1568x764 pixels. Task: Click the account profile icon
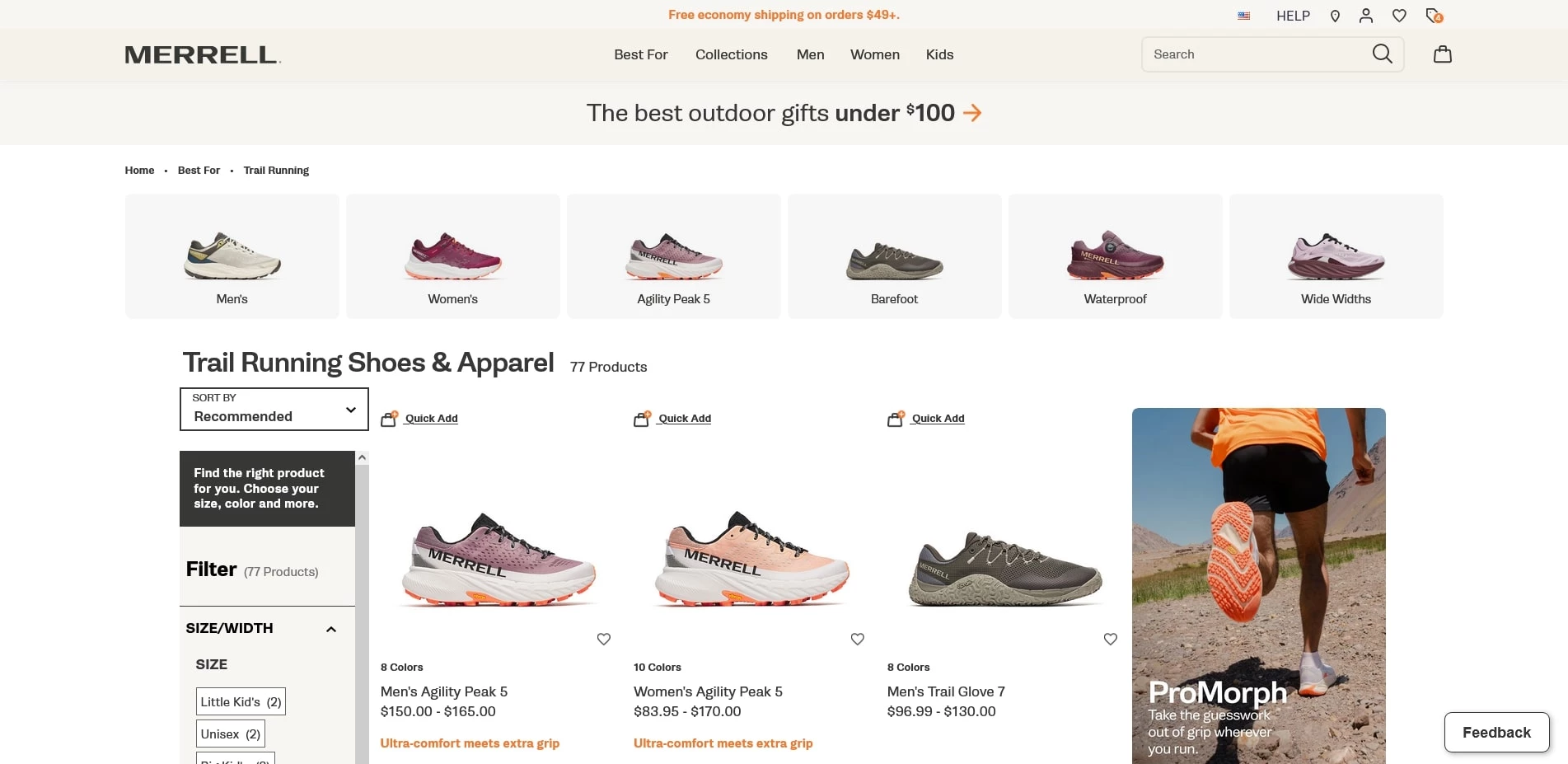pyautogui.click(x=1366, y=15)
